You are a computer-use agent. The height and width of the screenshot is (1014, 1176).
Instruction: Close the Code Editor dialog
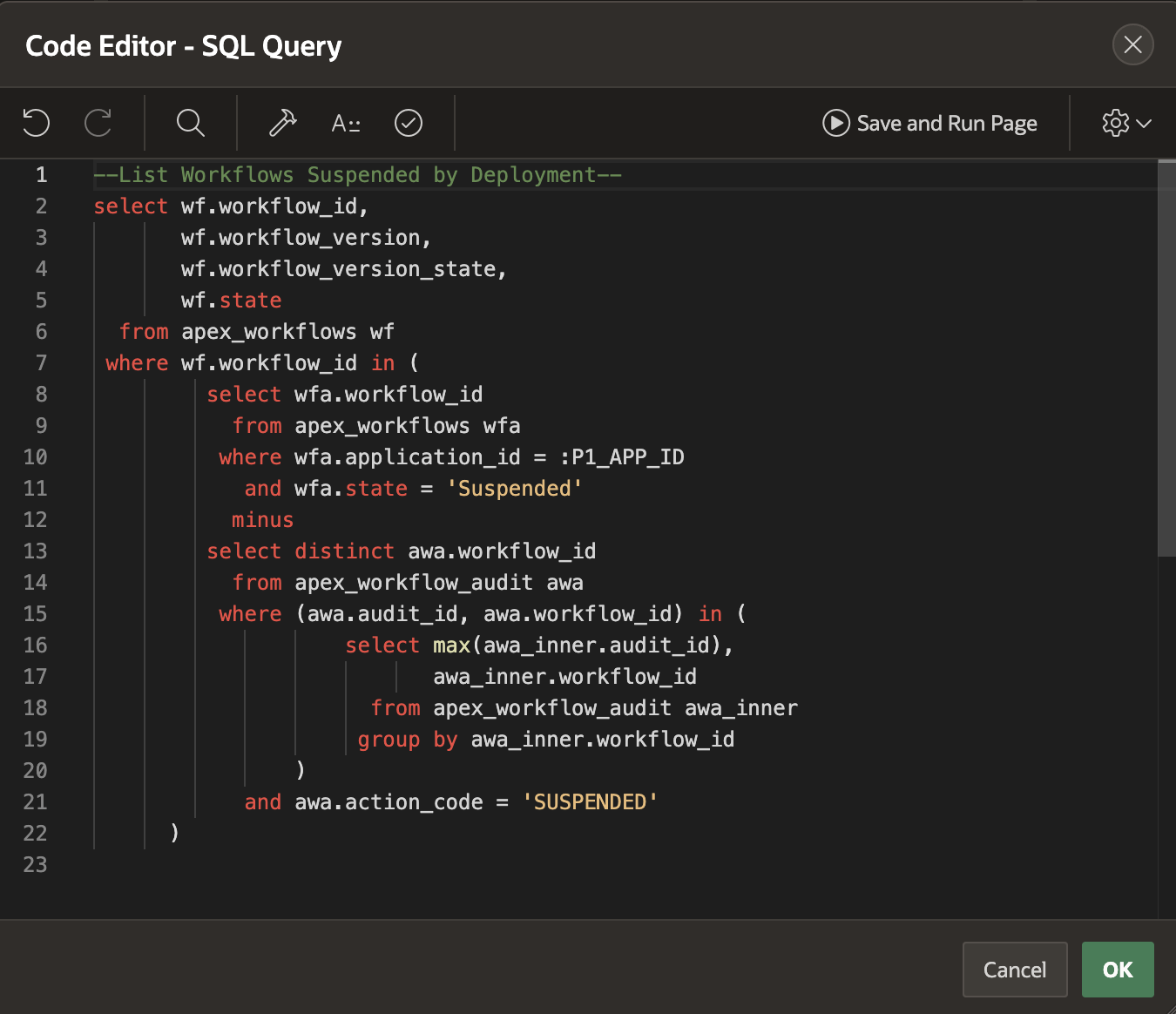tap(1133, 44)
